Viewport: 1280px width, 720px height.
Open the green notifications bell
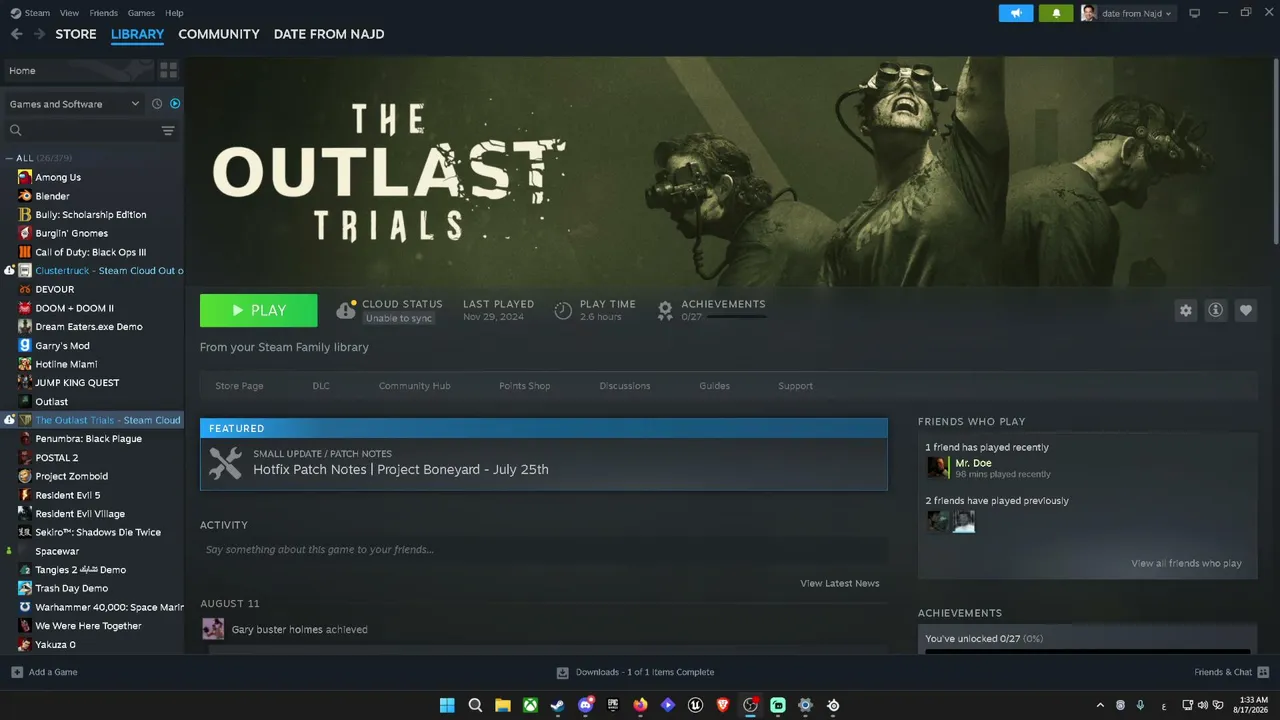pyautogui.click(x=1056, y=13)
